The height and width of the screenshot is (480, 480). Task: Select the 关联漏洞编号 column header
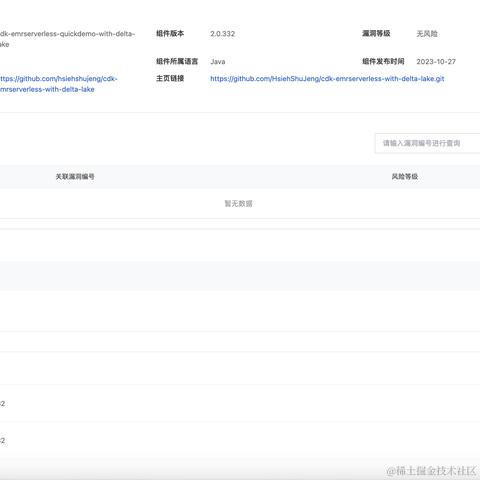[x=75, y=177]
